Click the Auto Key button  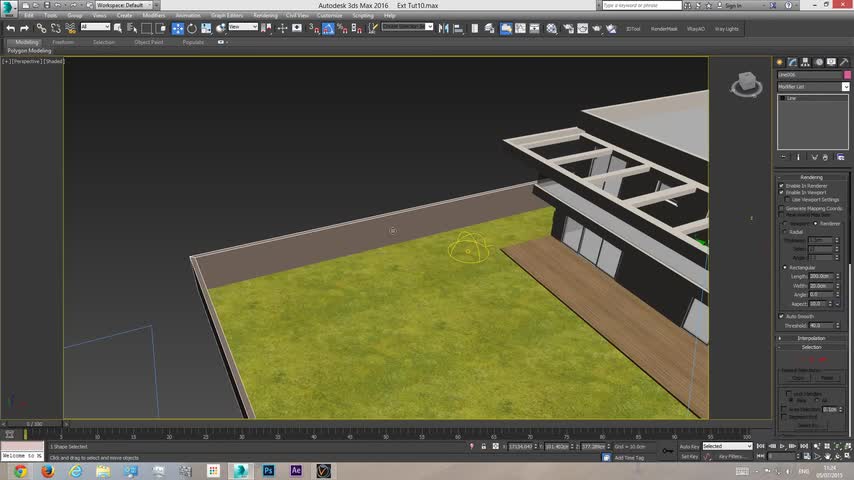689,447
